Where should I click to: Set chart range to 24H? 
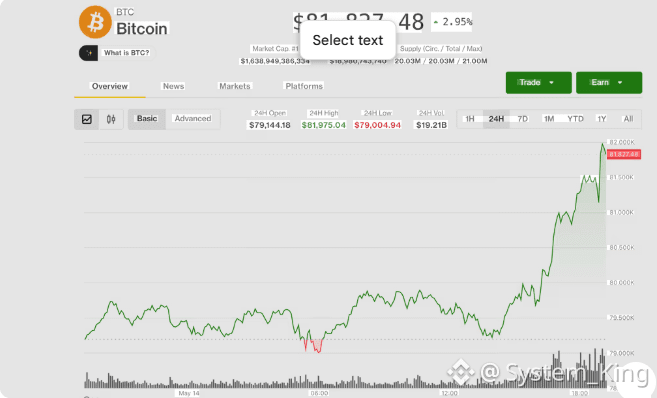[x=496, y=119]
